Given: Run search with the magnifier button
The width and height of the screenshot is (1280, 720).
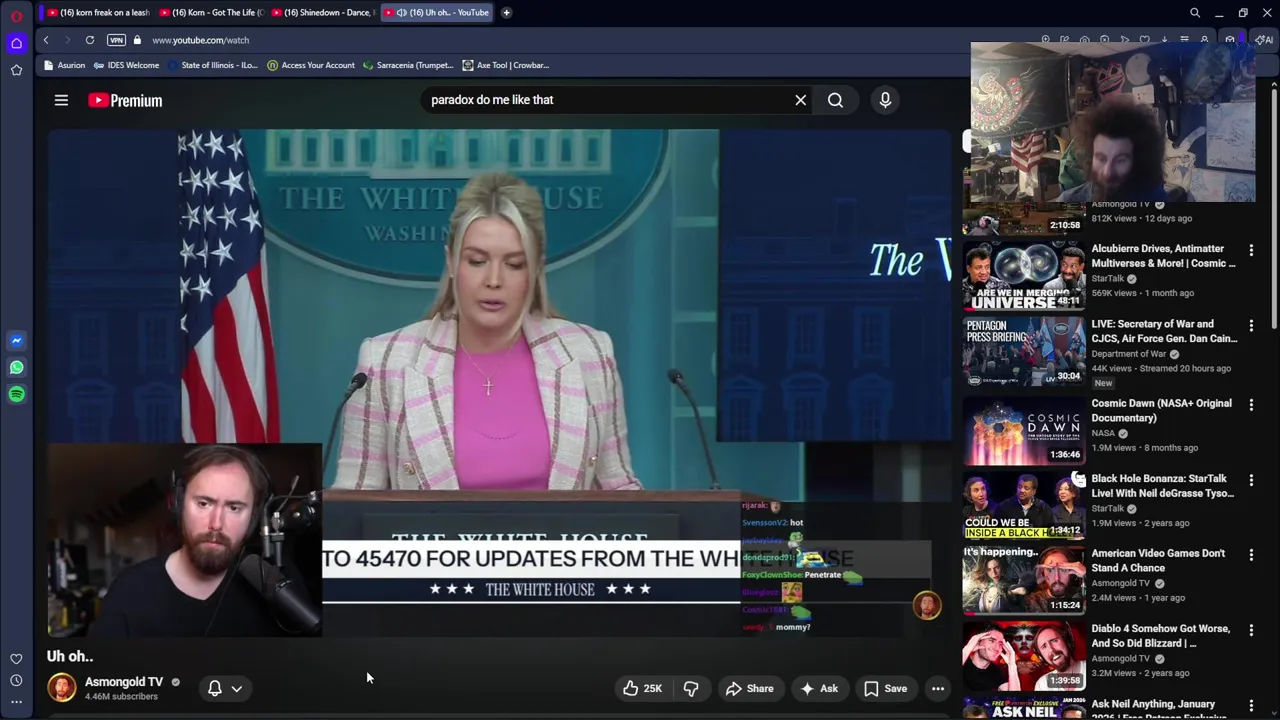Looking at the screenshot, I should point(835,100).
